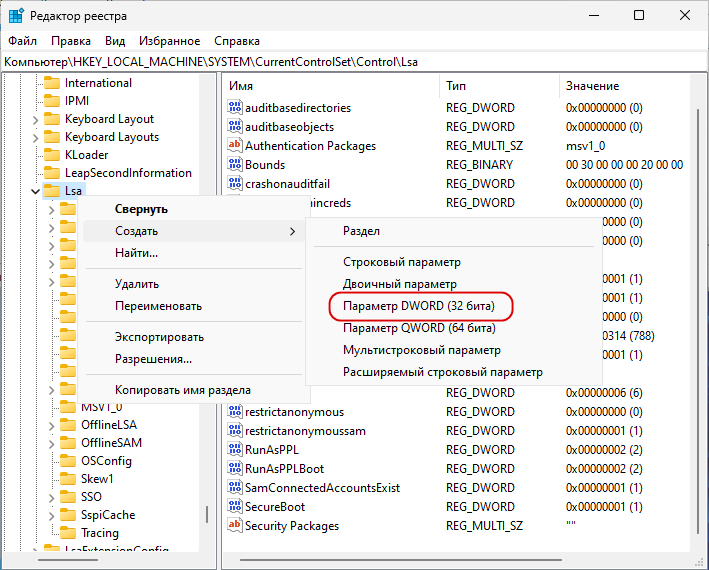Image resolution: width=709 pixels, height=570 pixels.
Task: Click the International folder icon
Action: (x=52, y=83)
